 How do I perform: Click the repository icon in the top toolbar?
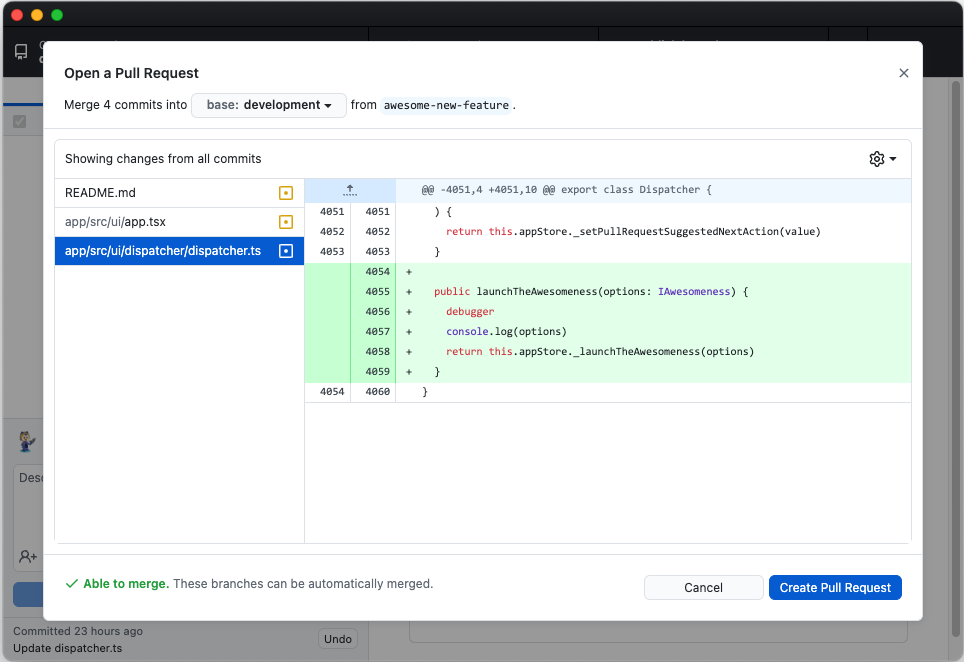point(20,52)
